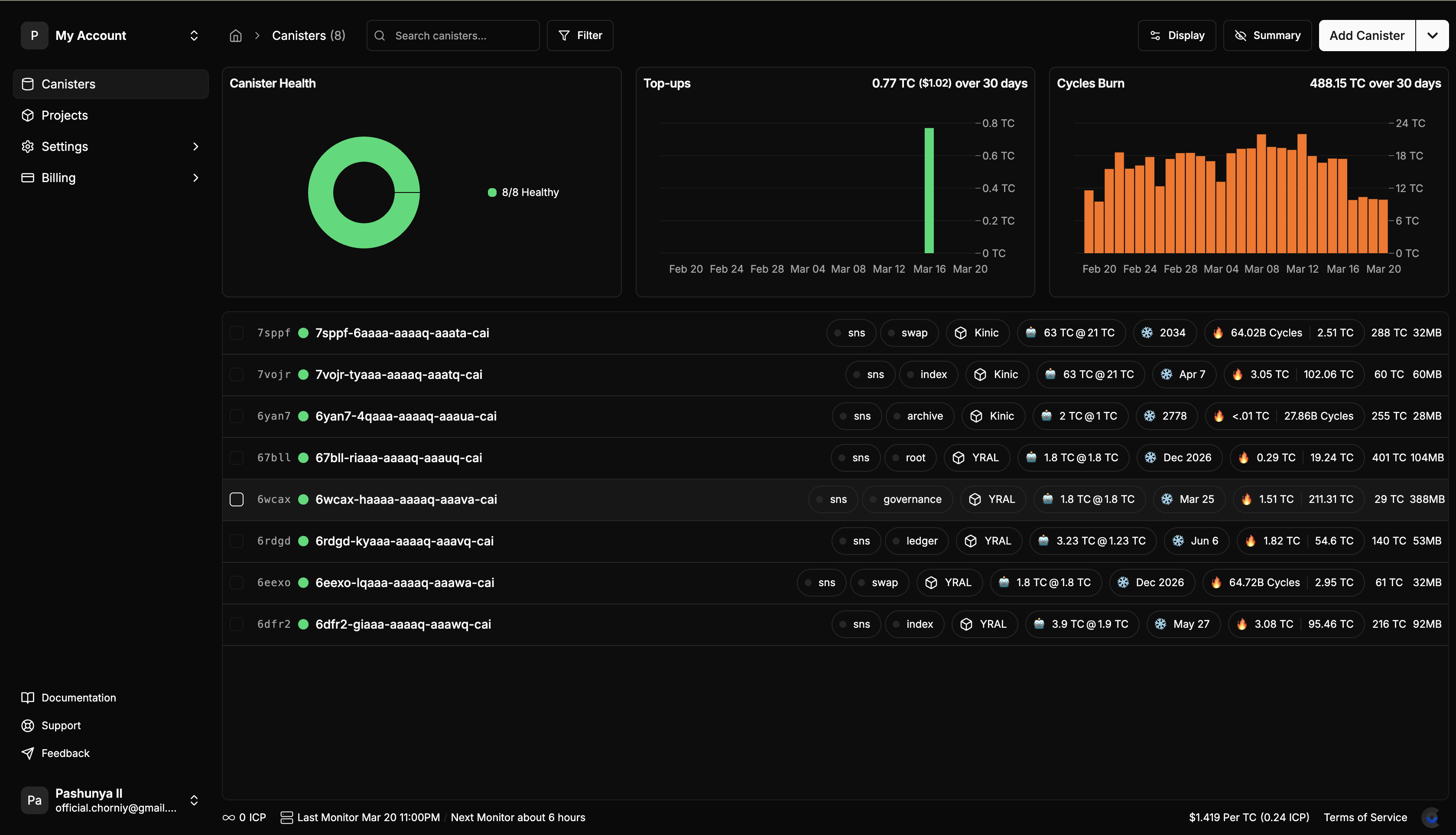Click inside the search canisters field
The image size is (1456, 835).
453,35
